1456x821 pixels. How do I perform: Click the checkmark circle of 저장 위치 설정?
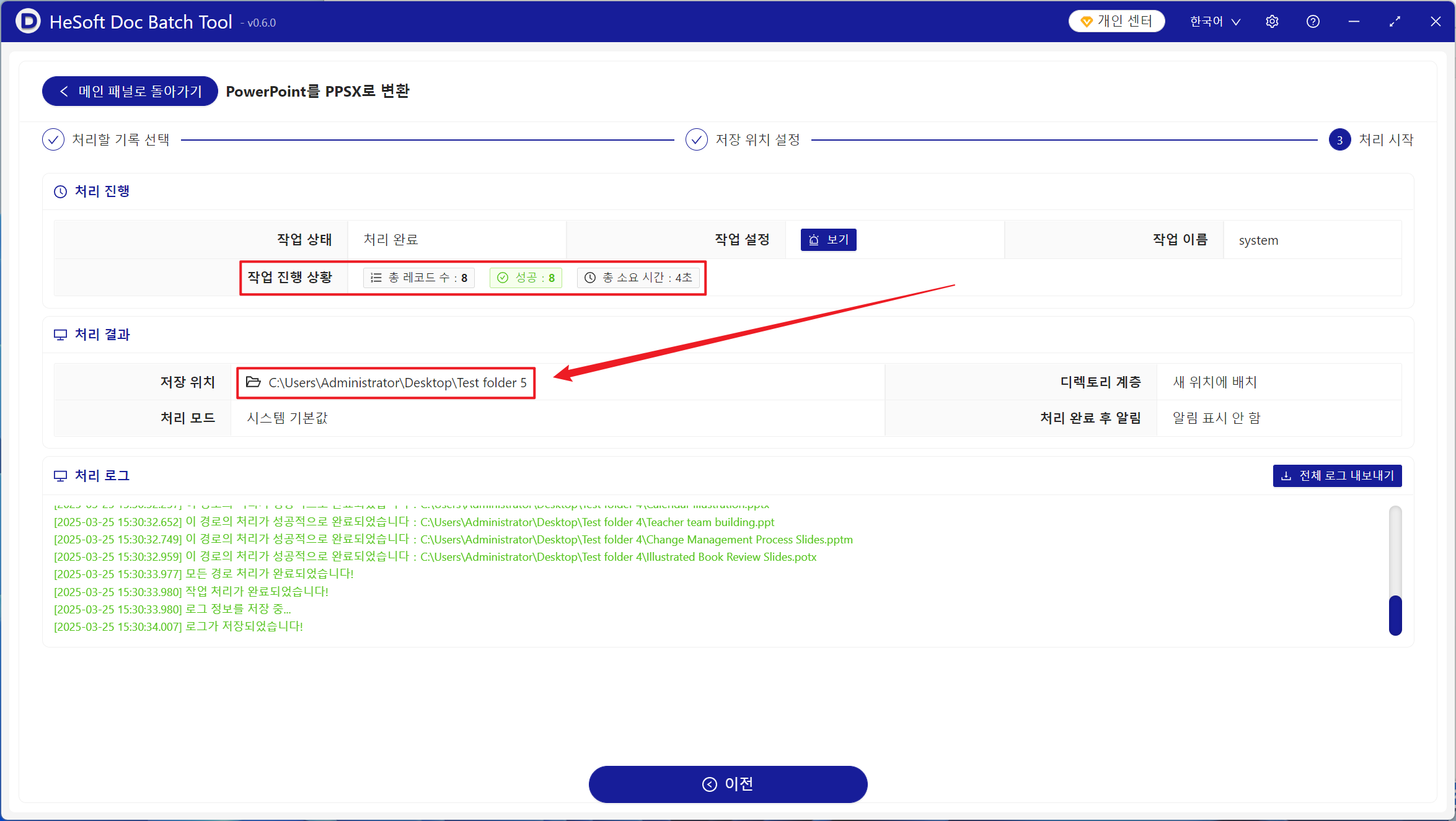pyautogui.click(x=697, y=139)
